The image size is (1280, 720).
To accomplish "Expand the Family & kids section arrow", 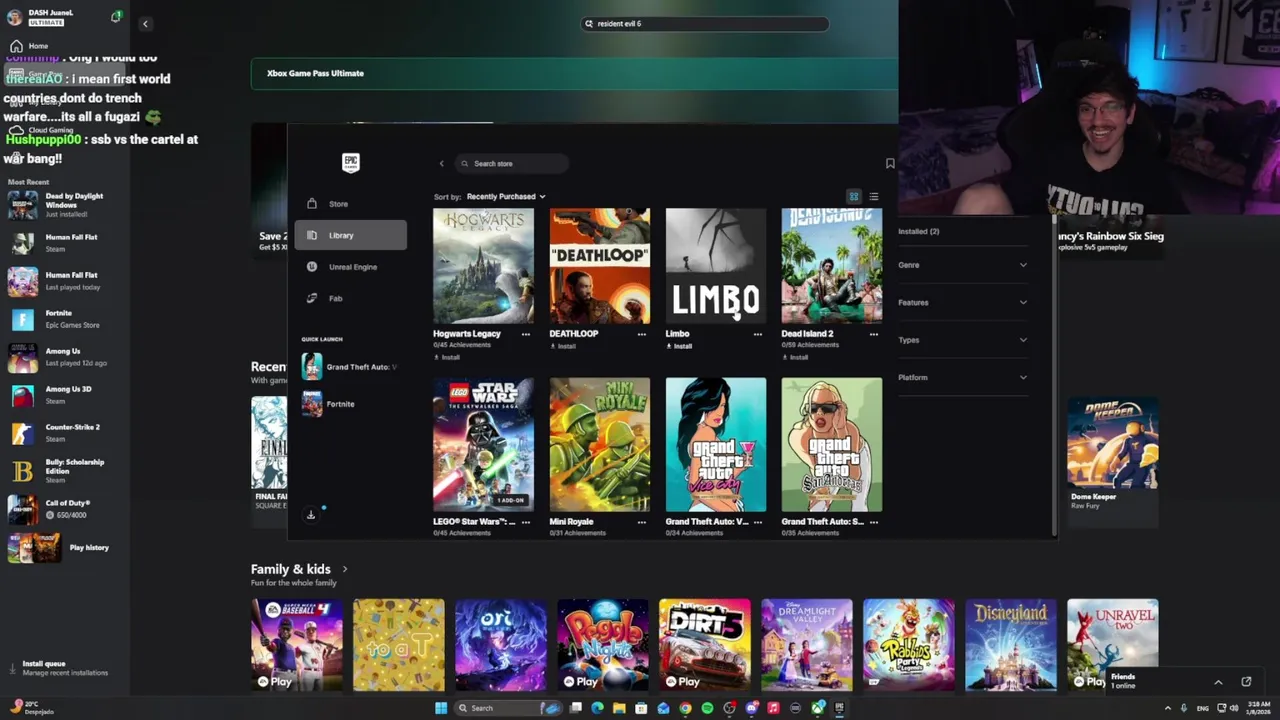I will [345, 569].
